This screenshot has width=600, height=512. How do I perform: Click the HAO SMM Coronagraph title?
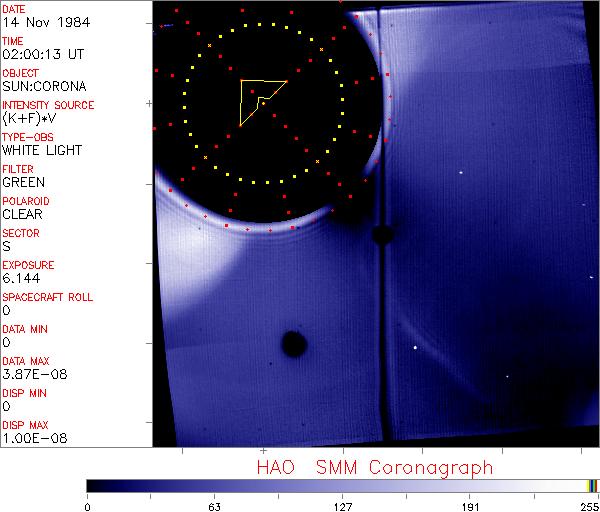click(x=373, y=468)
